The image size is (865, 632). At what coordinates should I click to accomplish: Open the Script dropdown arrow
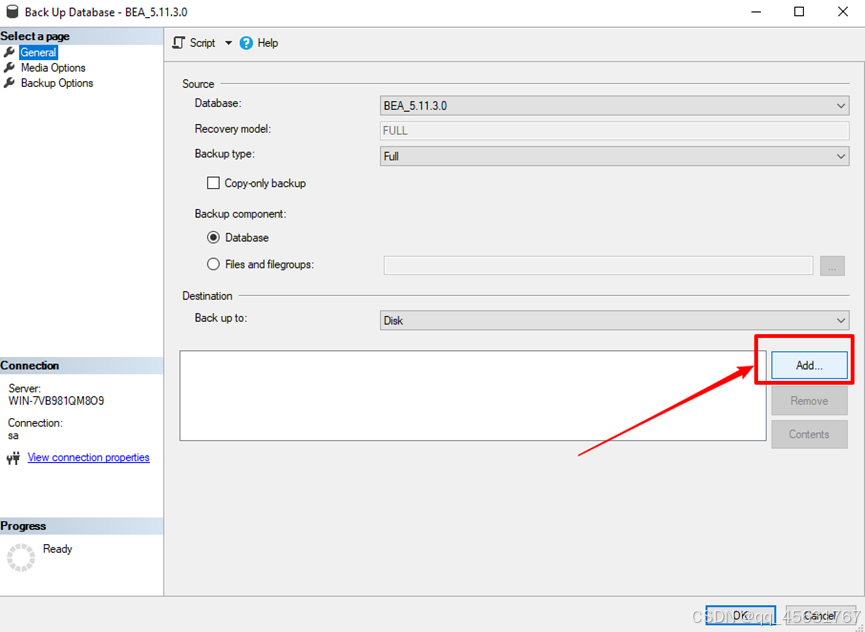(228, 43)
